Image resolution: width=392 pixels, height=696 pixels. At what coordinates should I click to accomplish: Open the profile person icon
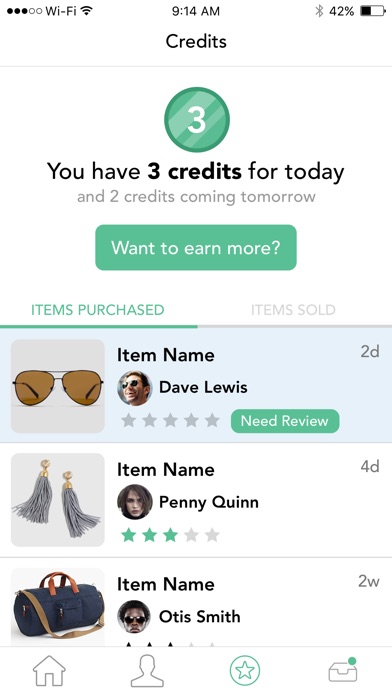point(147,671)
